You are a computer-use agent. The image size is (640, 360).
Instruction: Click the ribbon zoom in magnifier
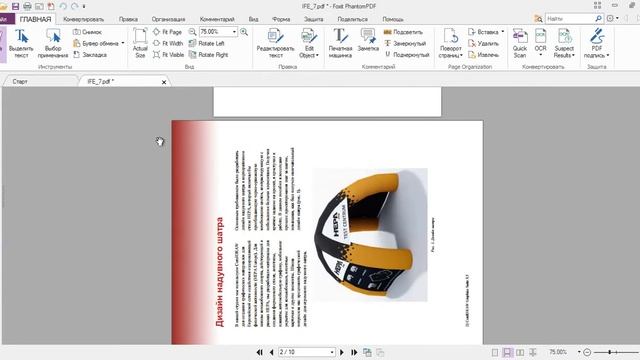[x=244, y=32]
